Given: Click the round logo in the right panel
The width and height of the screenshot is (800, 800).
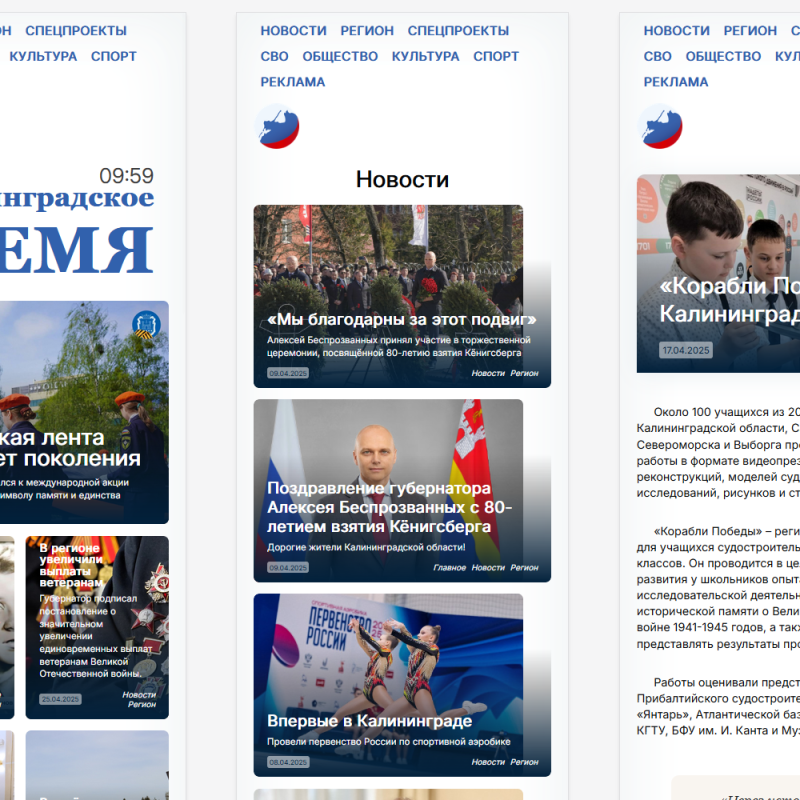Looking at the screenshot, I should pyautogui.click(x=660, y=127).
